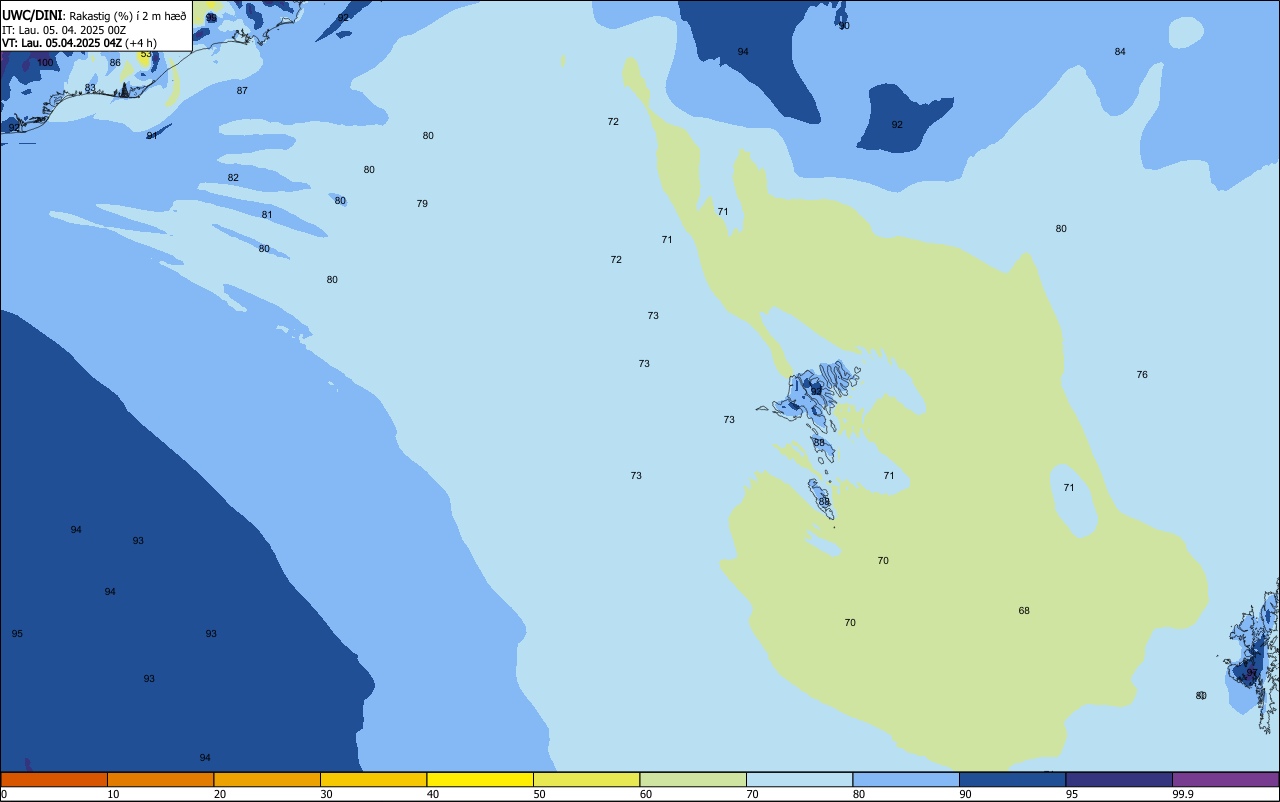Screen dimensions: 1280x802
Task: Click the 84 value in the upper right
Action: [1120, 52]
